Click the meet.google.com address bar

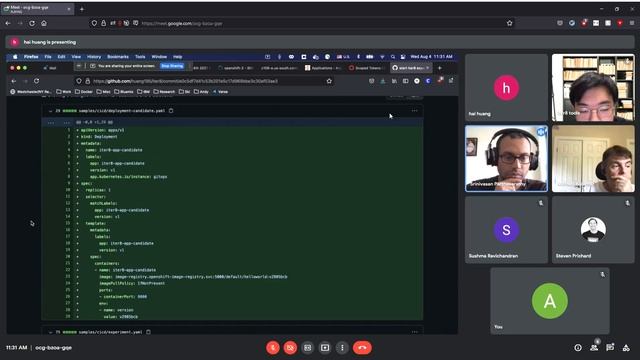point(302,23)
